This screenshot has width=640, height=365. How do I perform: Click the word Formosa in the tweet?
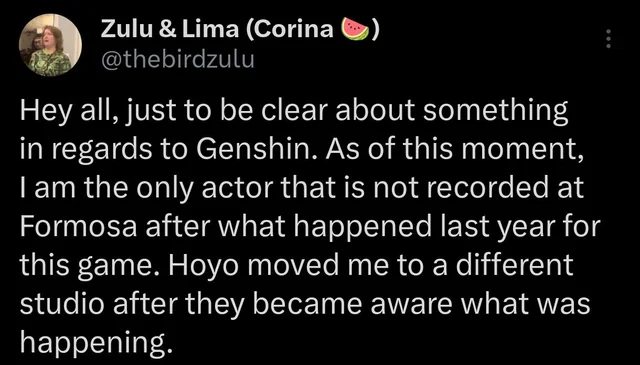click(78, 228)
